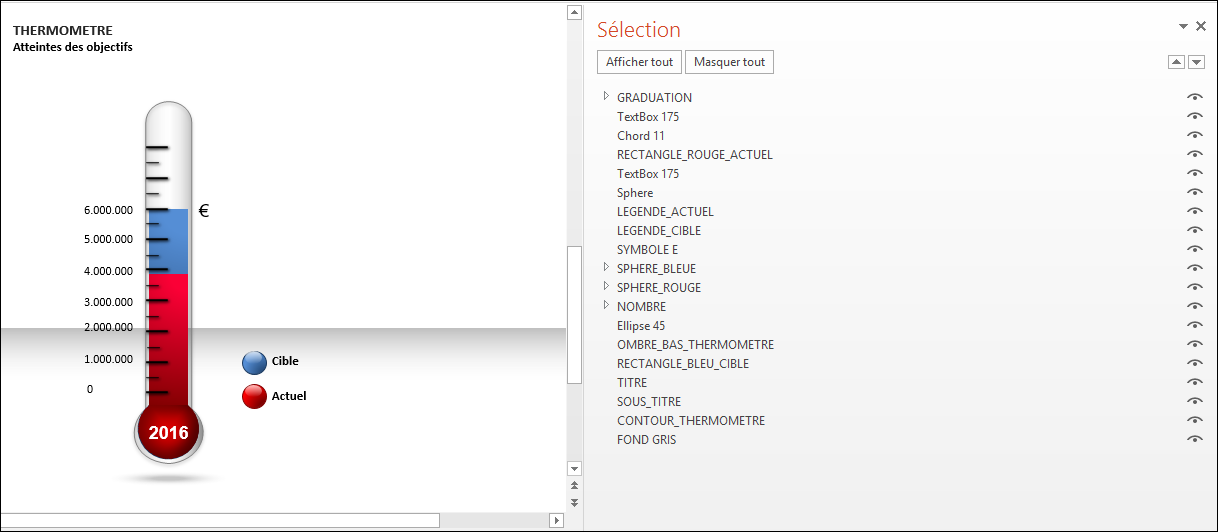Click the 6.000.000 scale label

[x=109, y=211]
